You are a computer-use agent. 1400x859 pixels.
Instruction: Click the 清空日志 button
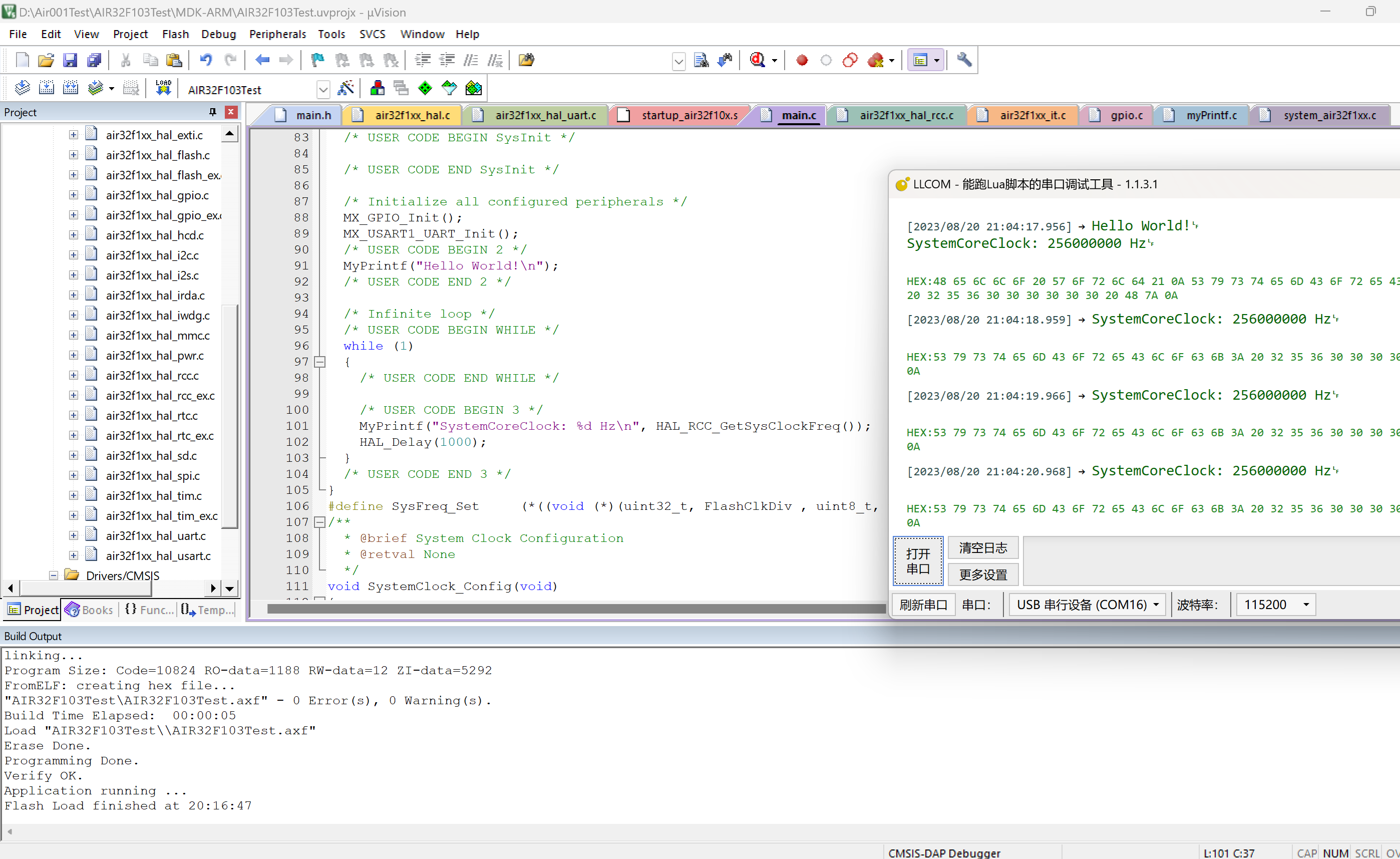pos(982,547)
